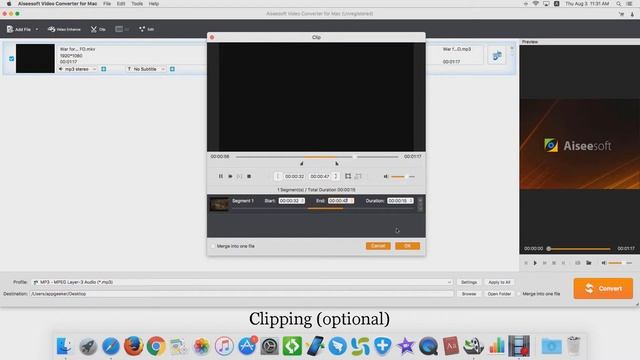The width and height of the screenshot is (640, 360).
Task: Pause playback in the Clip dialog
Action: tap(221, 176)
